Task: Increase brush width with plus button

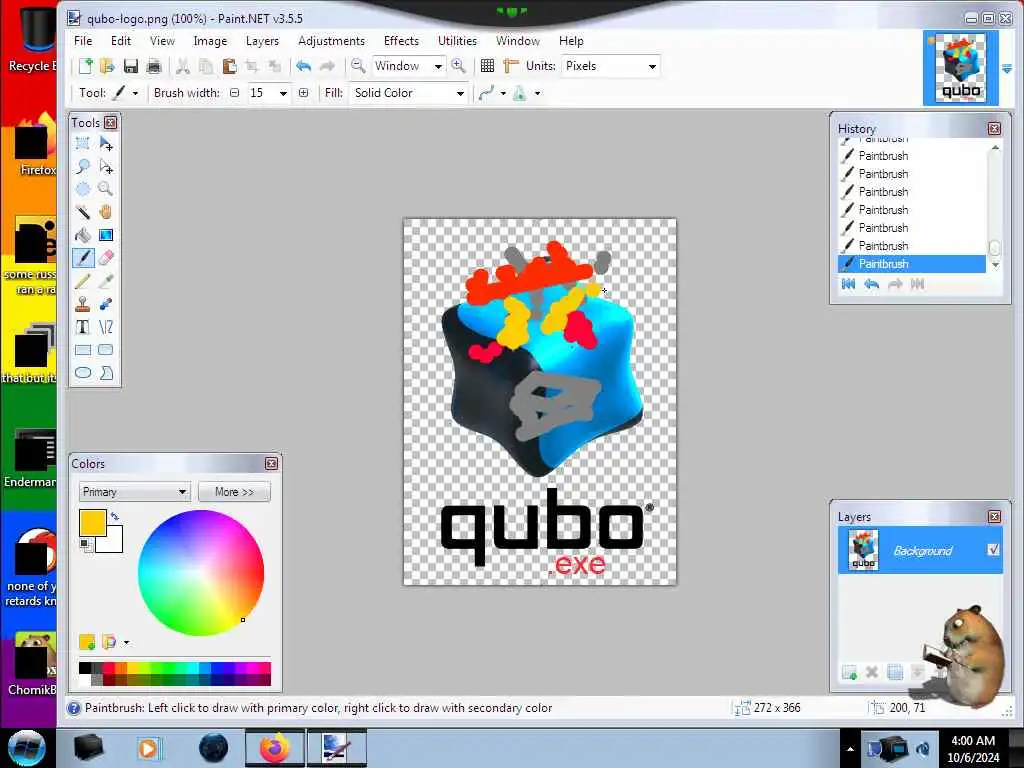Action: click(x=304, y=93)
